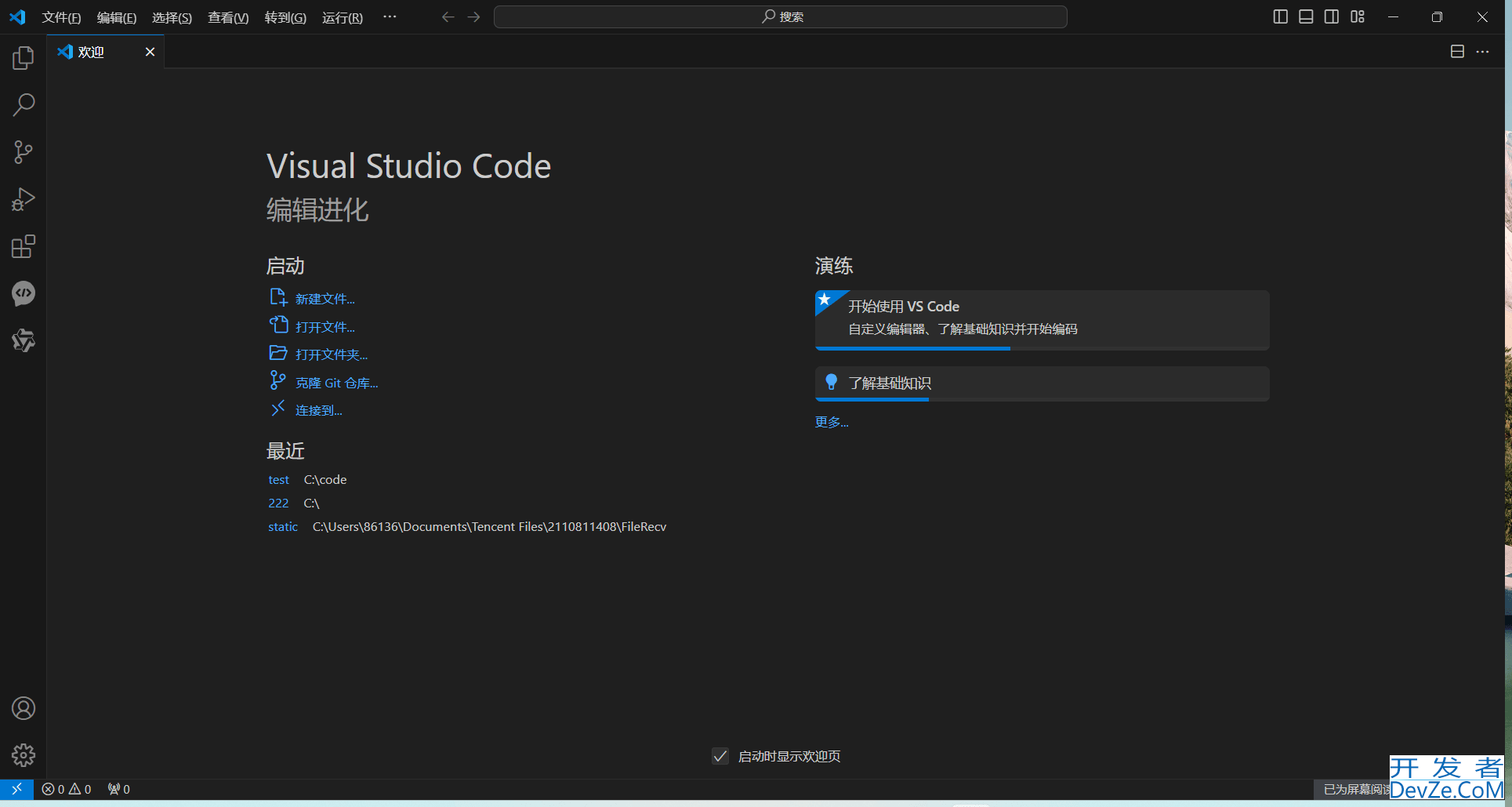Open the 开始使用 VS Code walkthrough

pos(1042,320)
